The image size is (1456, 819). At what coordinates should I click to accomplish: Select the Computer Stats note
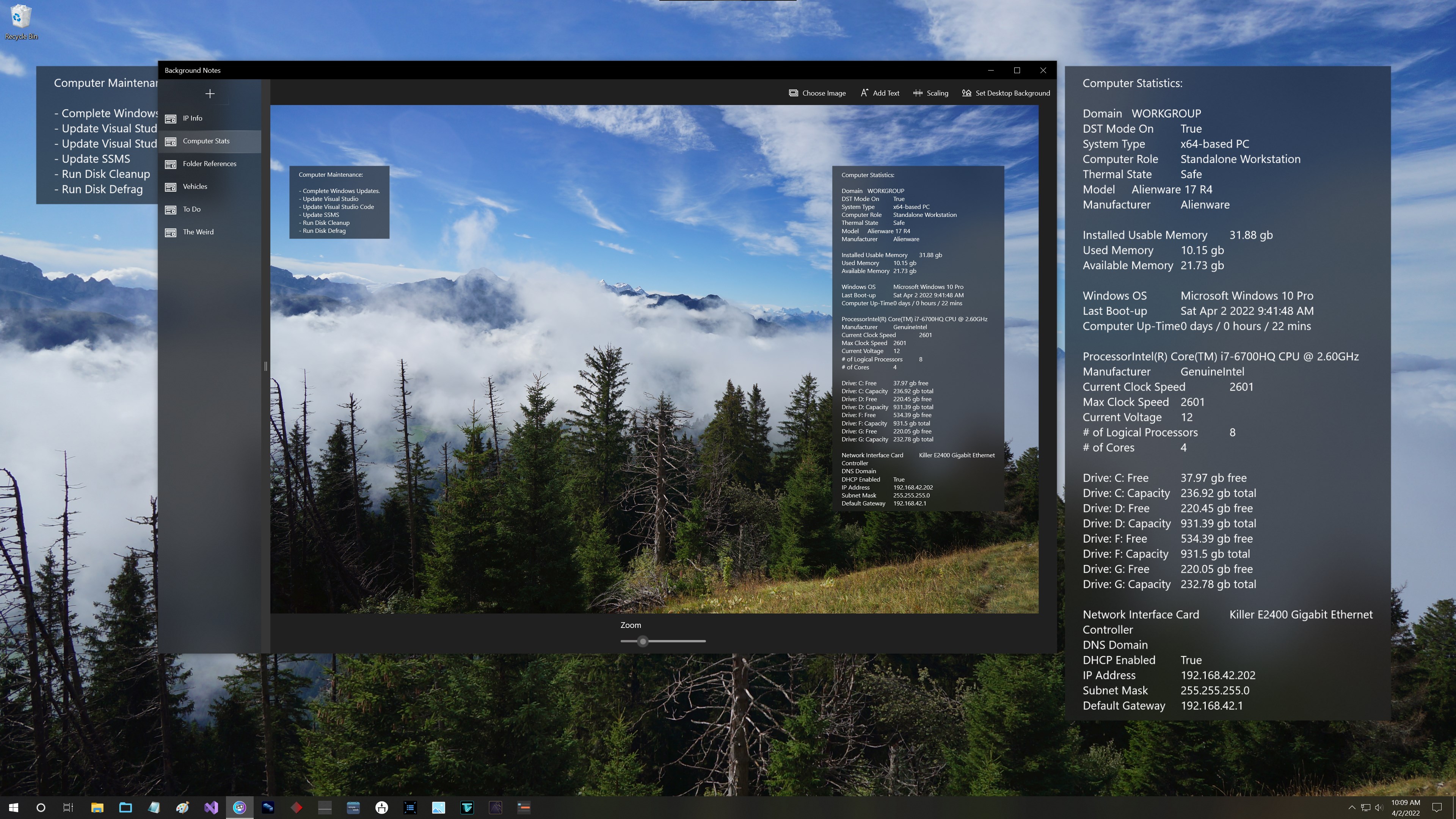[x=206, y=141]
